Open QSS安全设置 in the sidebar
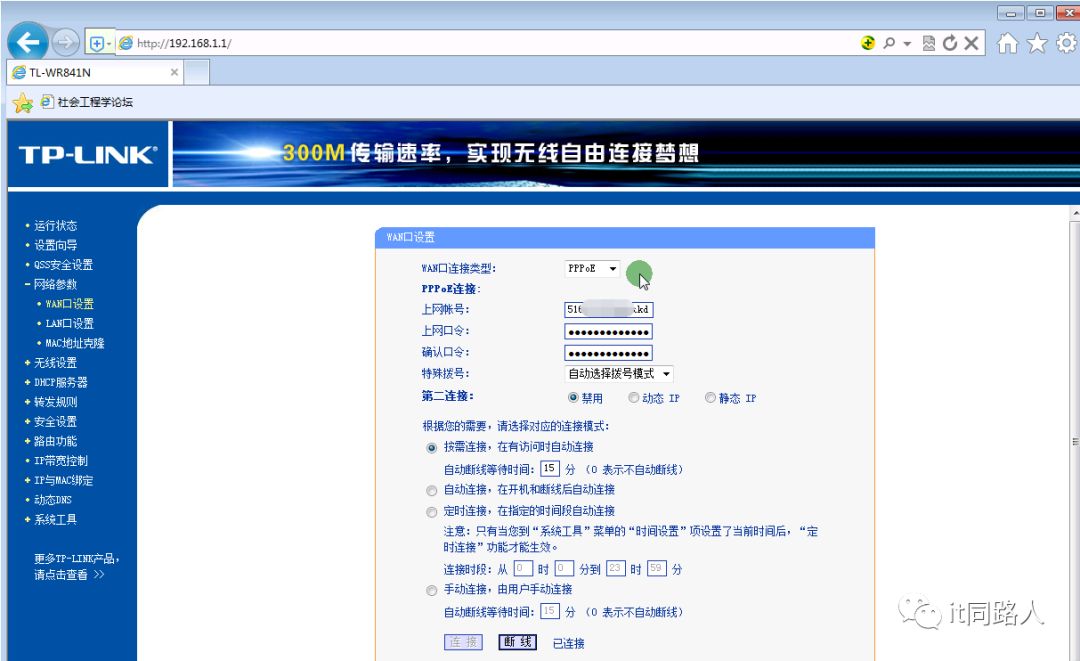 tap(63, 265)
